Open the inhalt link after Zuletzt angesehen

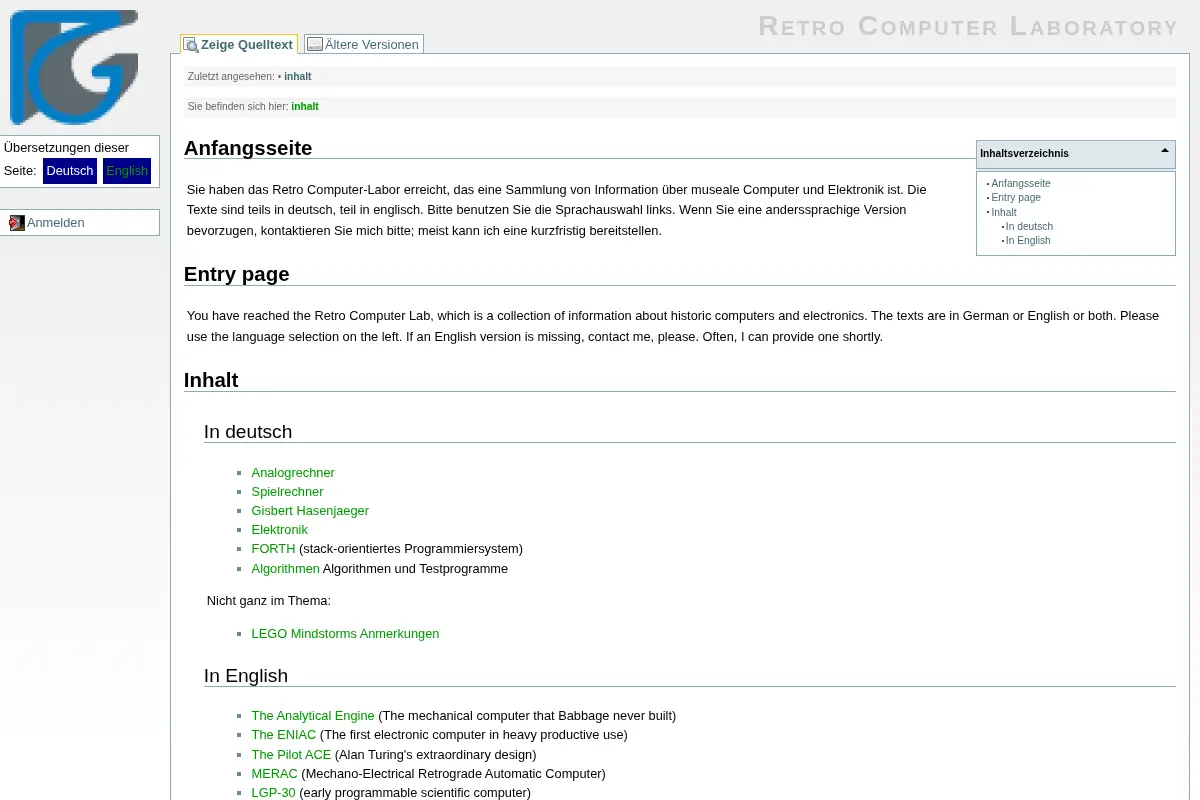pos(298,76)
